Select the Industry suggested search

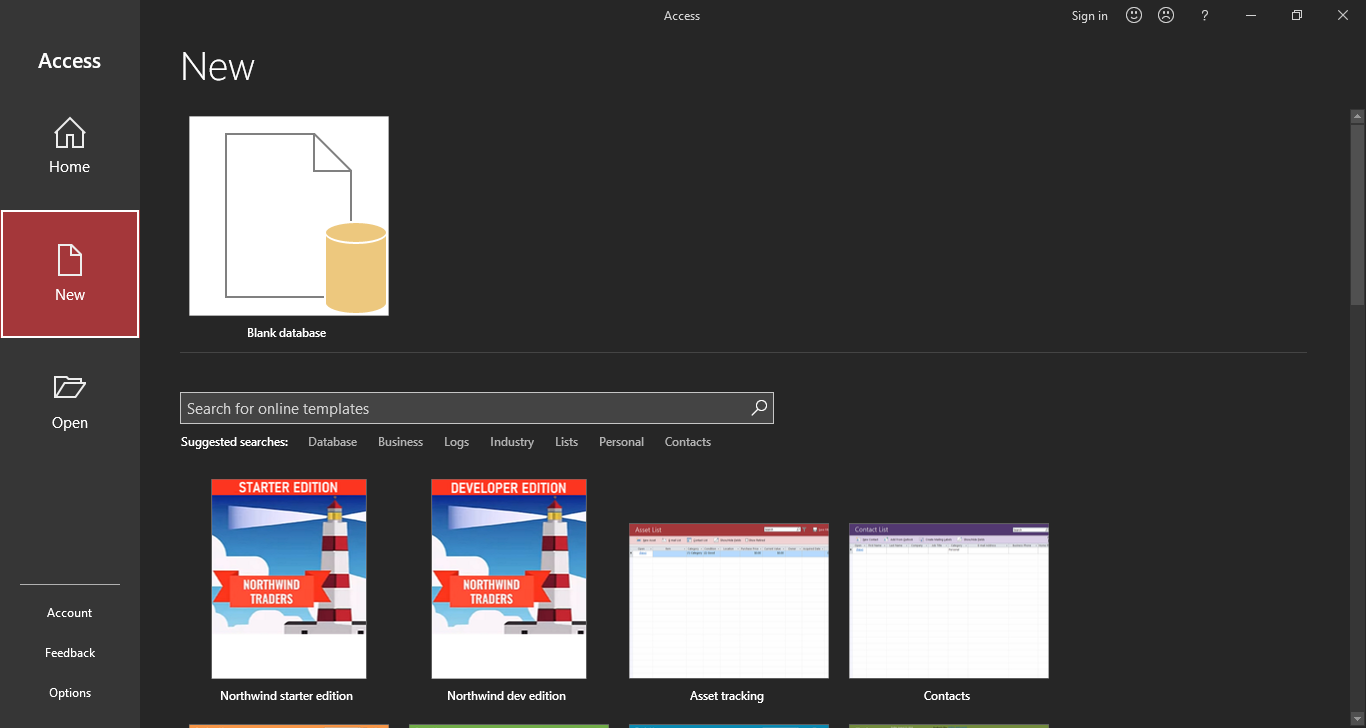(511, 442)
